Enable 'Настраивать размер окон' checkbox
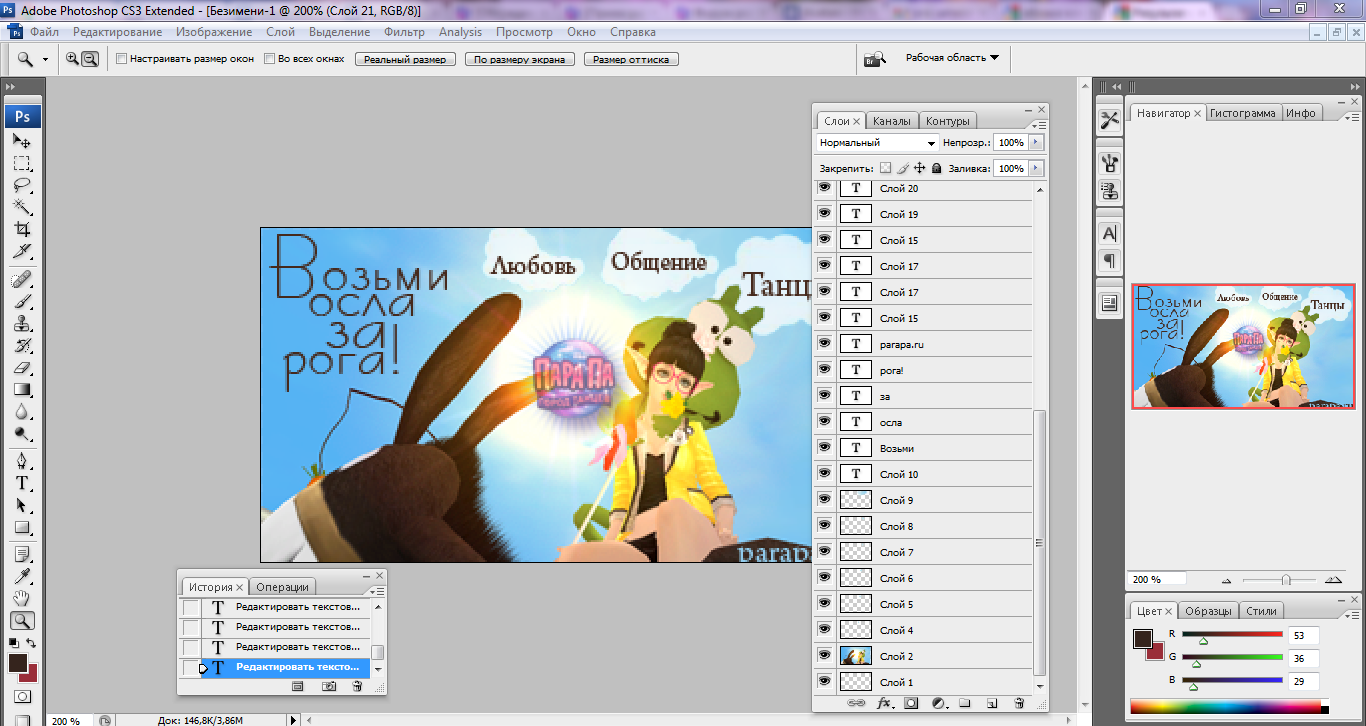Screen dimensions: 1366x726 122,59
